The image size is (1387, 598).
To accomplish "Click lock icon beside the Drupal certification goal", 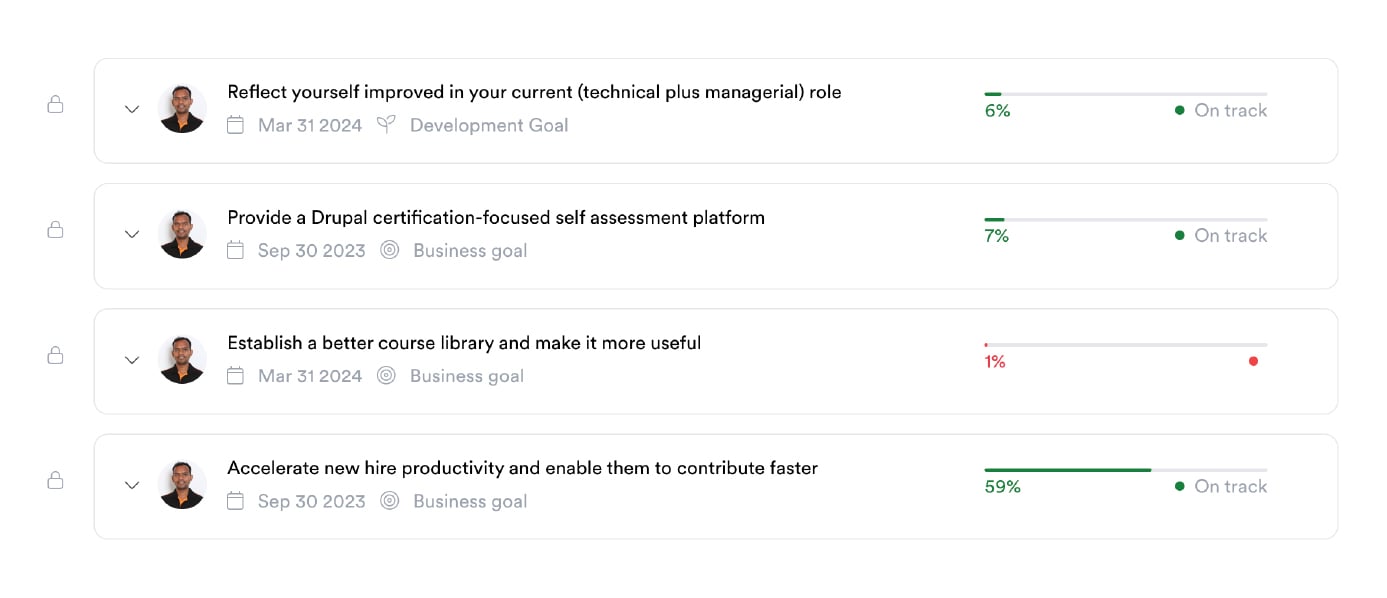I will (56, 230).
